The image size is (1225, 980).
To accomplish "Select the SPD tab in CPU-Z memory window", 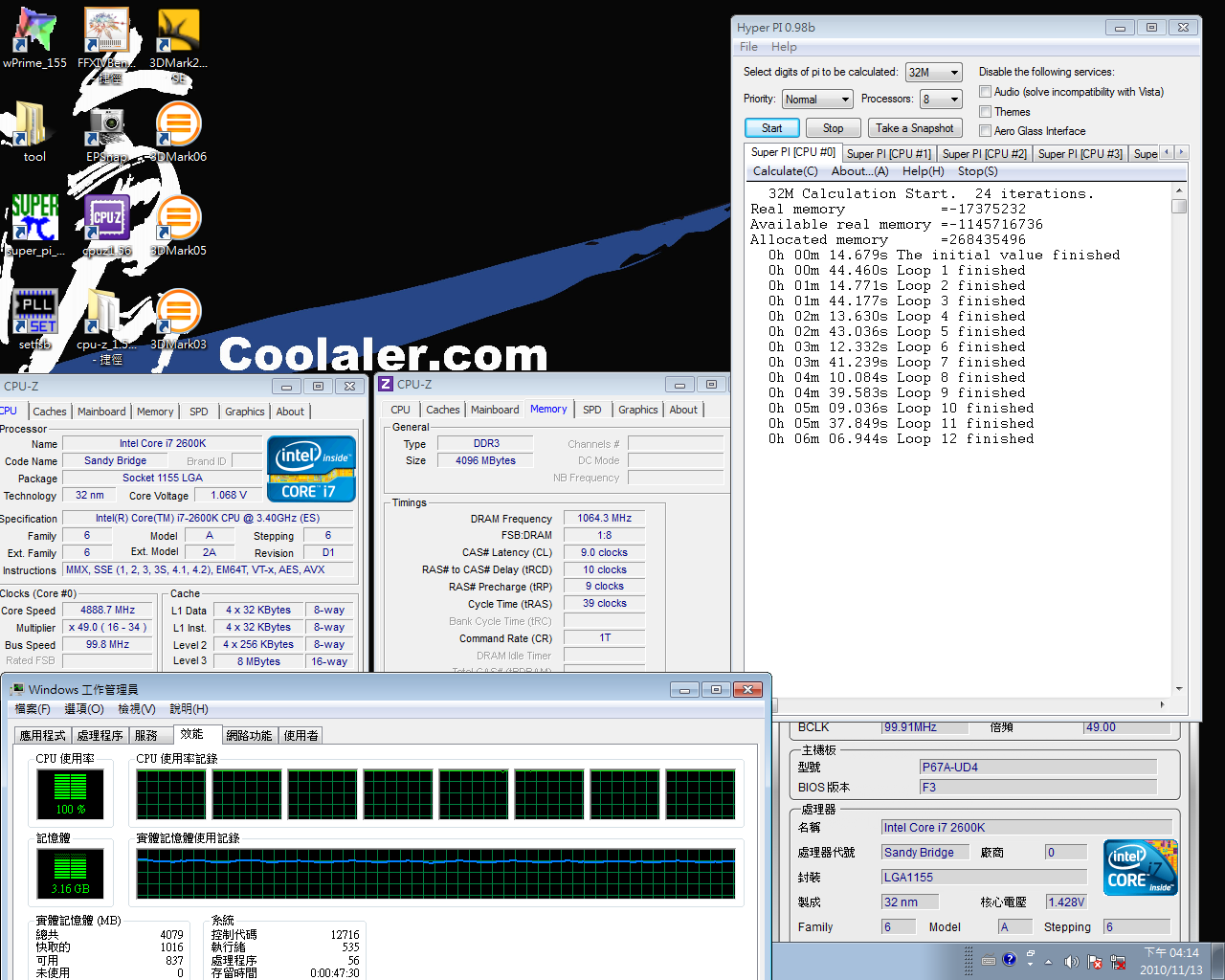I will (x=592, y=410).
